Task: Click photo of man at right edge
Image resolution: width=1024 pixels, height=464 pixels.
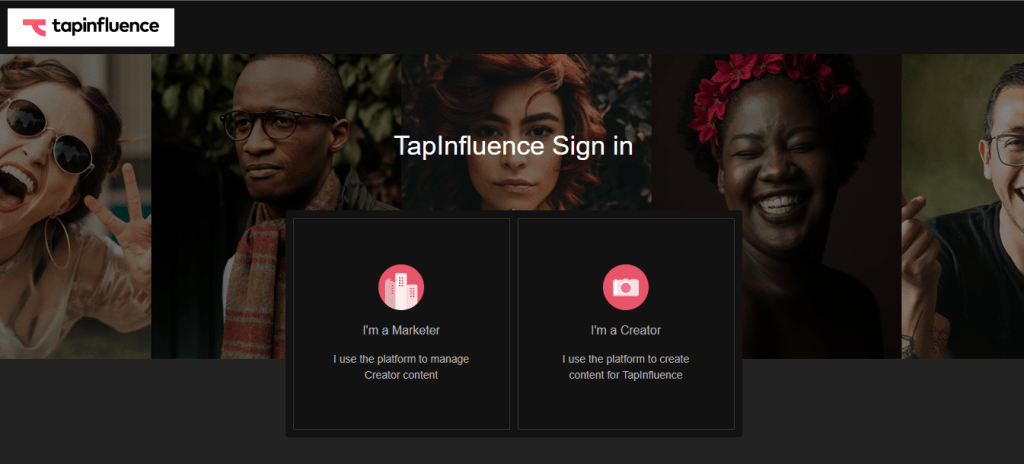Action: pyautogui.click(x=963, y=206)
